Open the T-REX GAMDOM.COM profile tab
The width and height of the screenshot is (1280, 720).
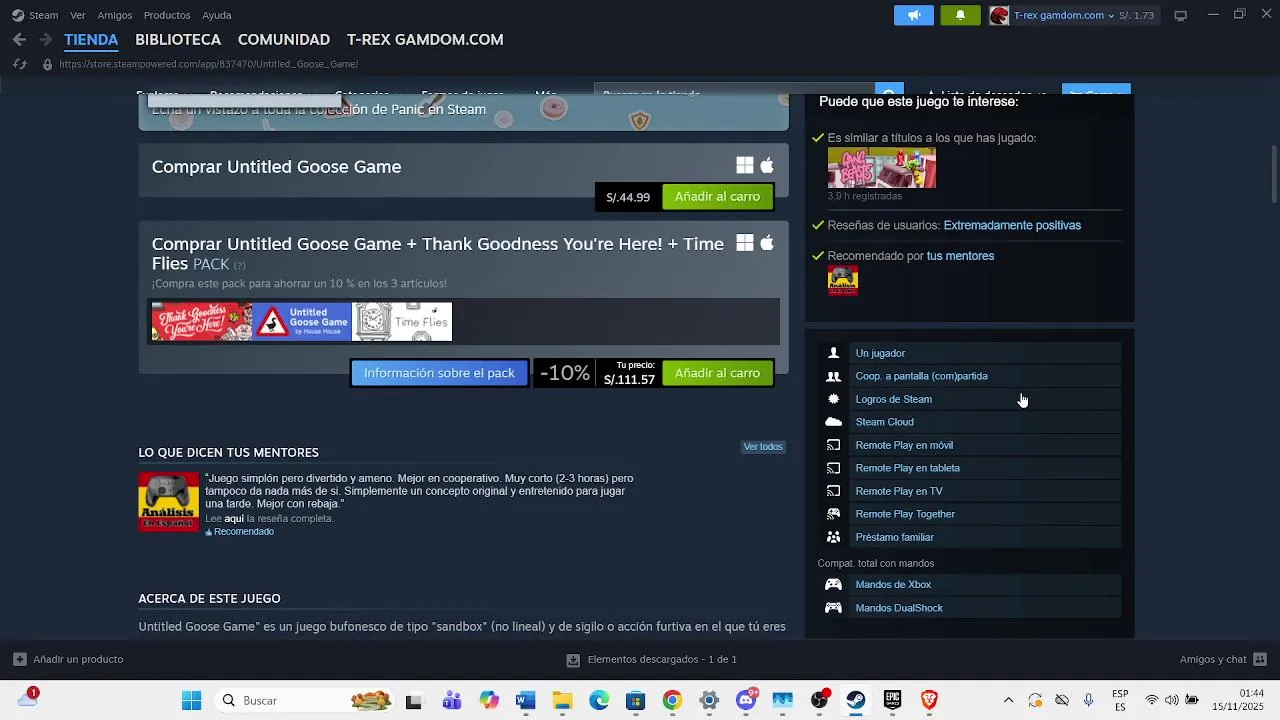click(x=425, y=40)
